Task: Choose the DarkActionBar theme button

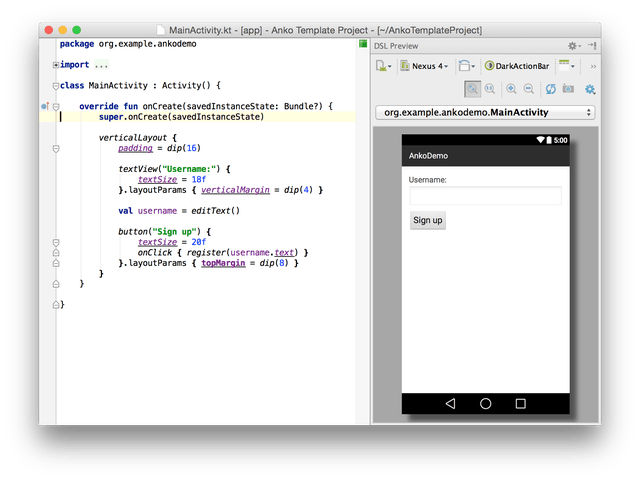Action: 517,66
